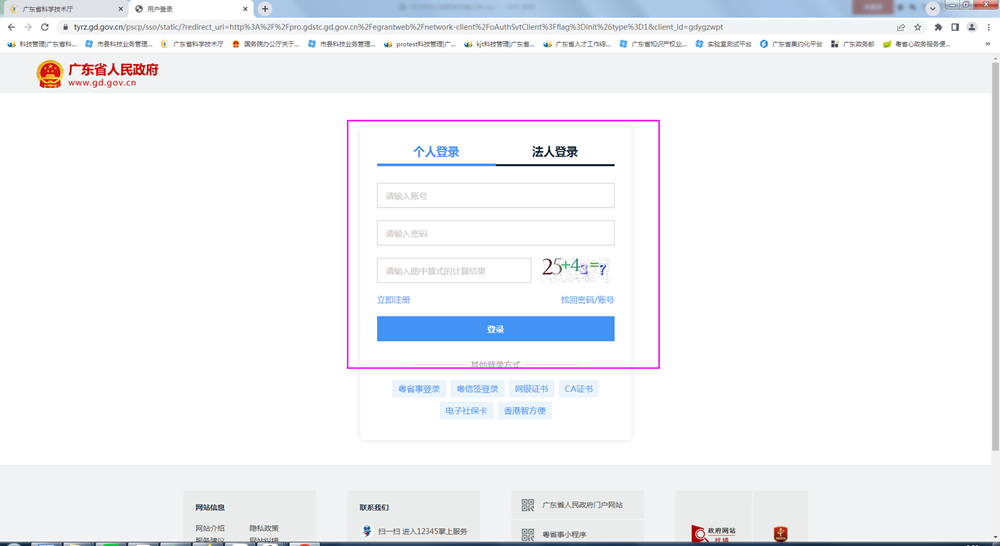
Task: Open the Chrome profile avatar
Action: click(x=971, y=27)
